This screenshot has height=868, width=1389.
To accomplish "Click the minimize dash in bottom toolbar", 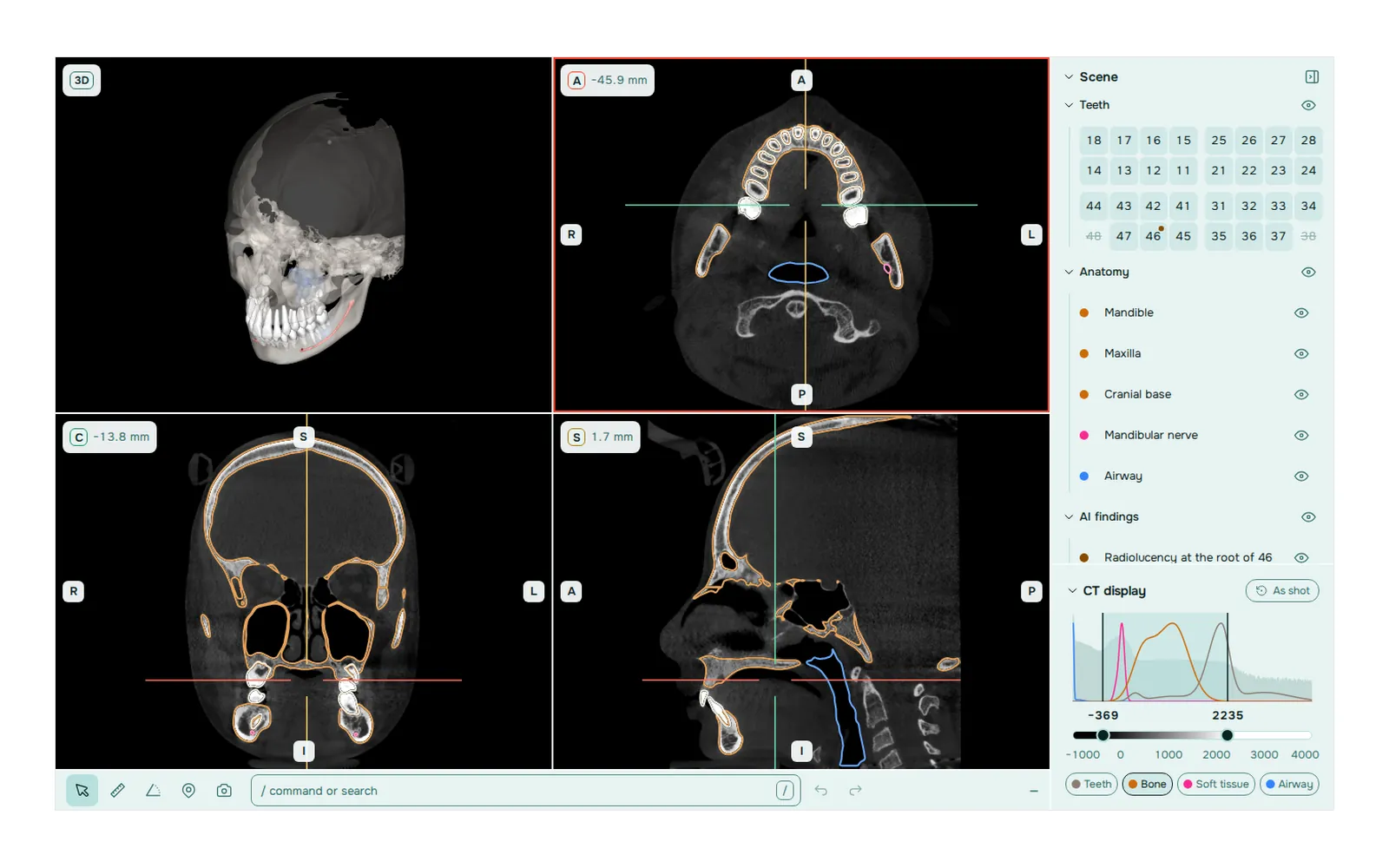I will [1033, 791].
